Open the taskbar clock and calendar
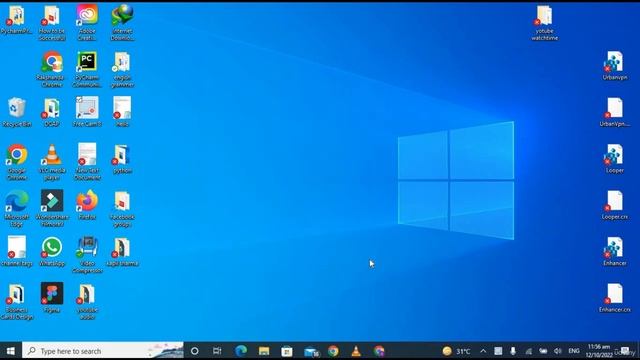This screenshot has height=360, width=640. (x=599, y=351)
